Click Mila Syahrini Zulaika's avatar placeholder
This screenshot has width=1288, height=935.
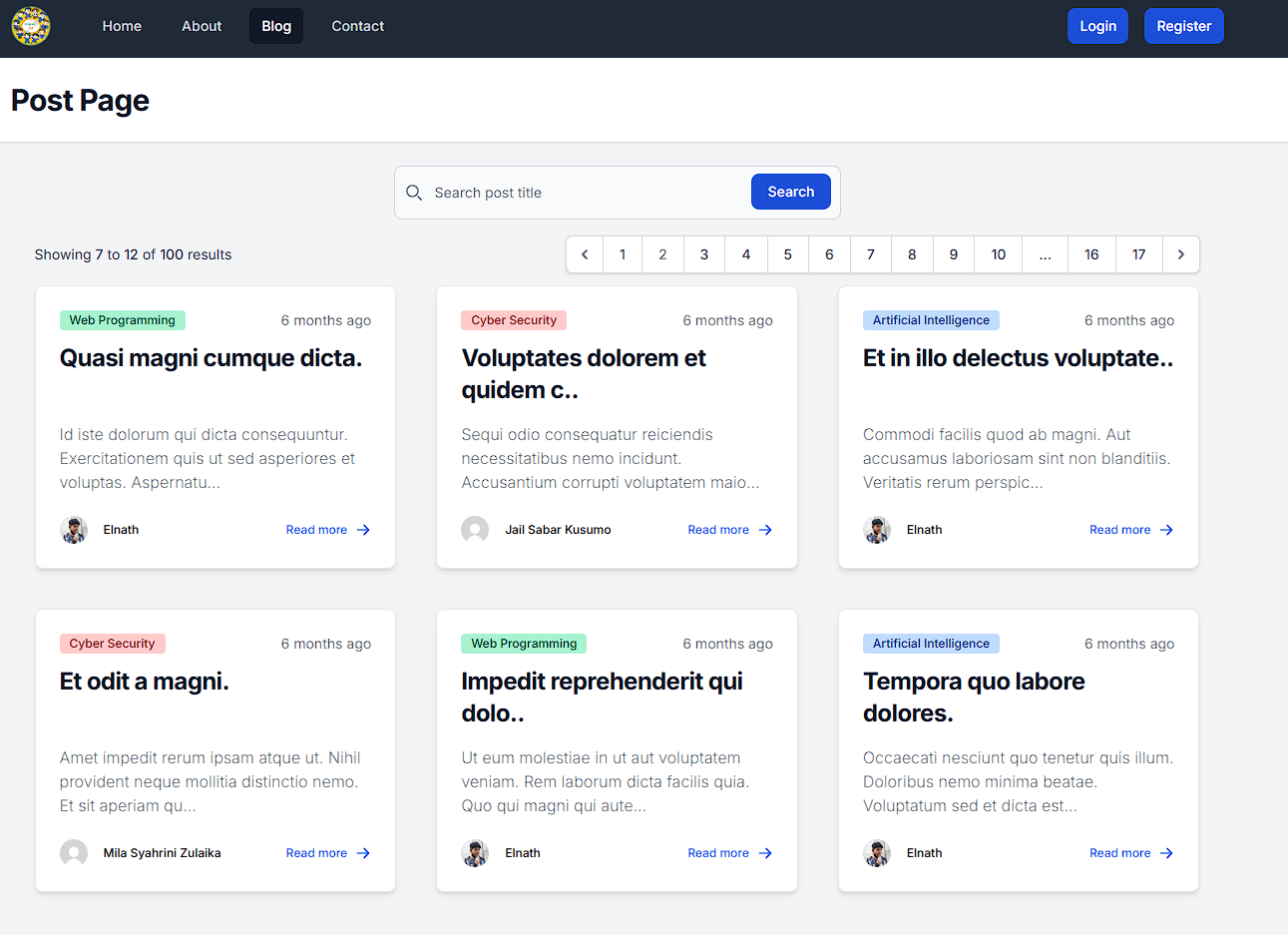[x=74, y=853]
